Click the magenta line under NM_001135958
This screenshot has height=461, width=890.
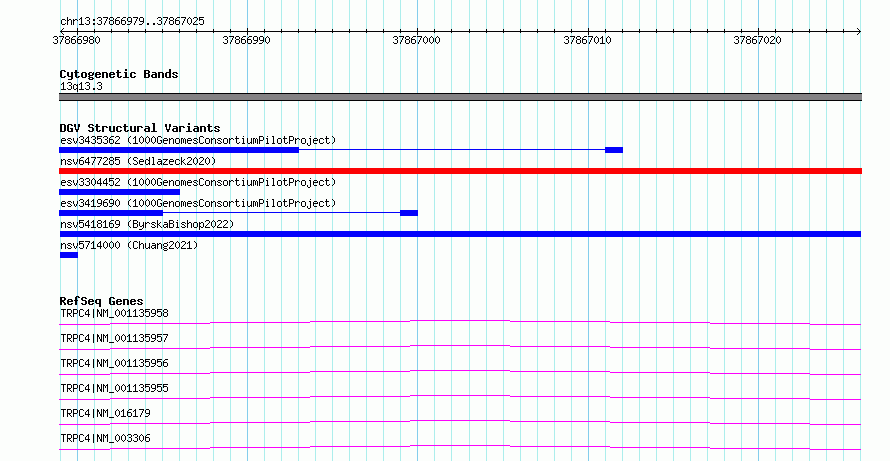pyautogui.click(x=460, y=322)
